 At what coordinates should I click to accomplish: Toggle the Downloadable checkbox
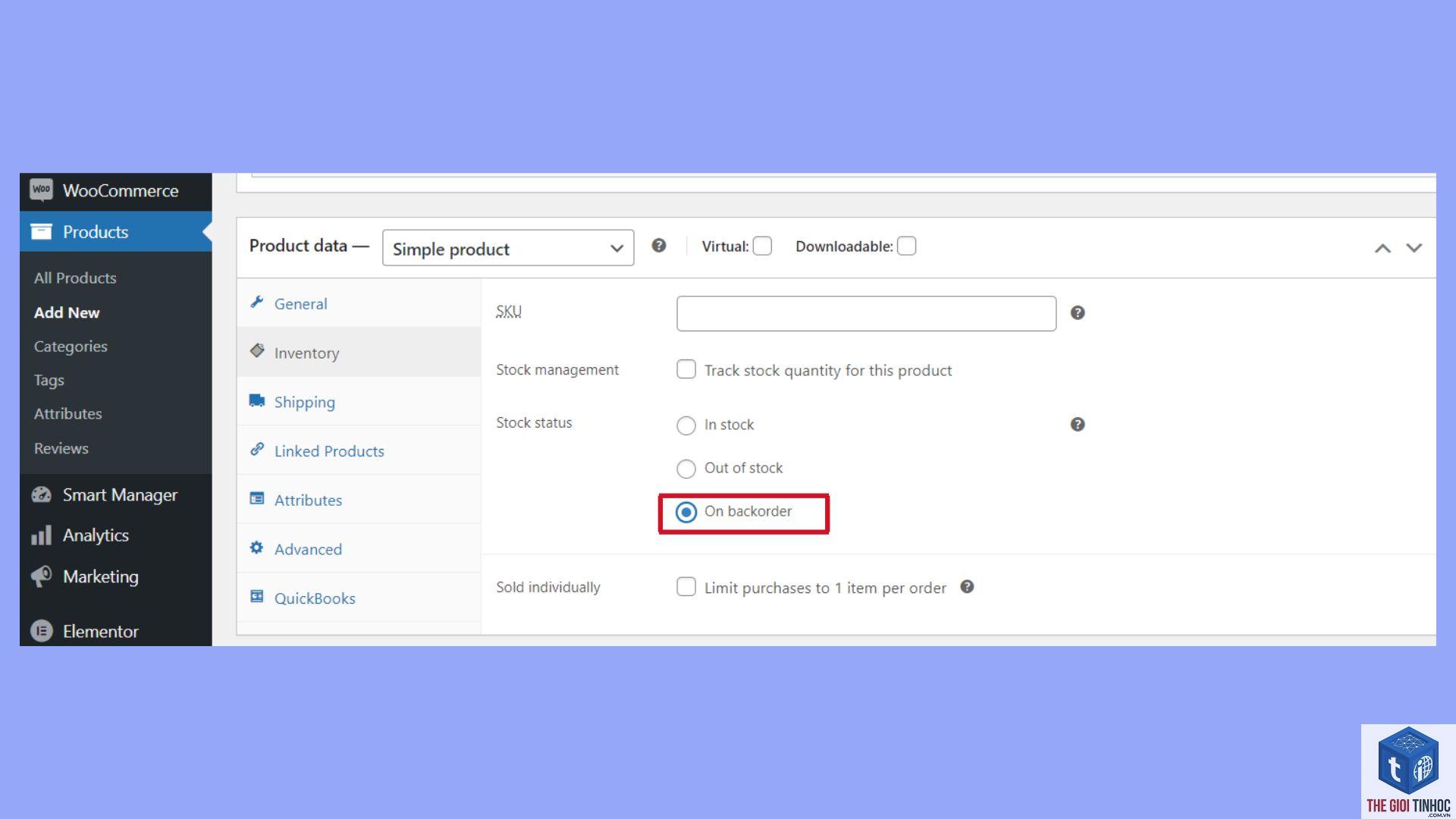click(906, 246)
